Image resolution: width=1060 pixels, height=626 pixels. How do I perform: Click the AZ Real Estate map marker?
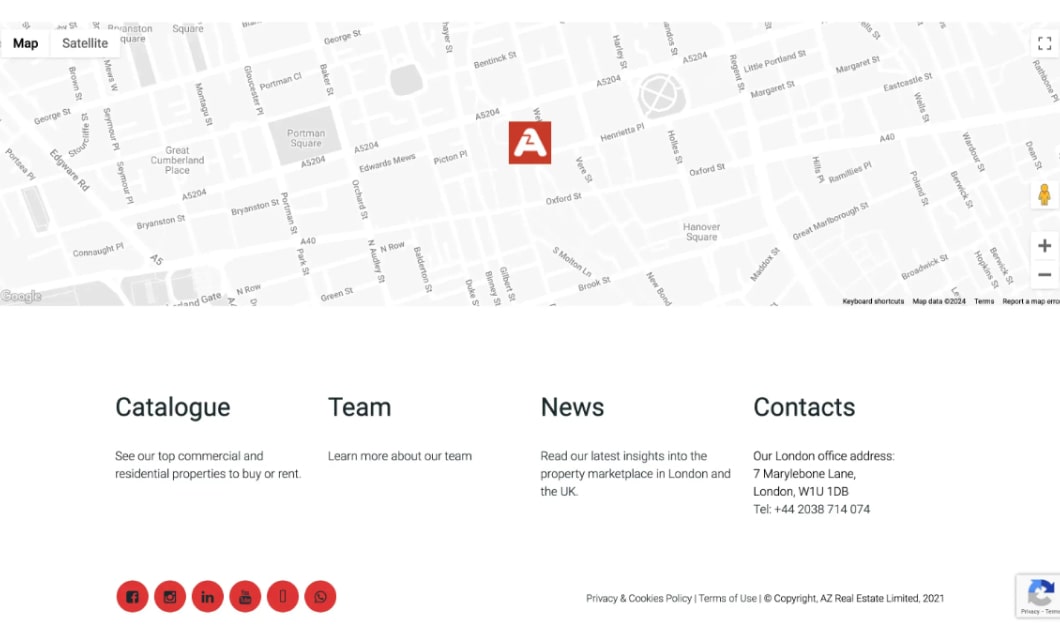tap(530, 142)
